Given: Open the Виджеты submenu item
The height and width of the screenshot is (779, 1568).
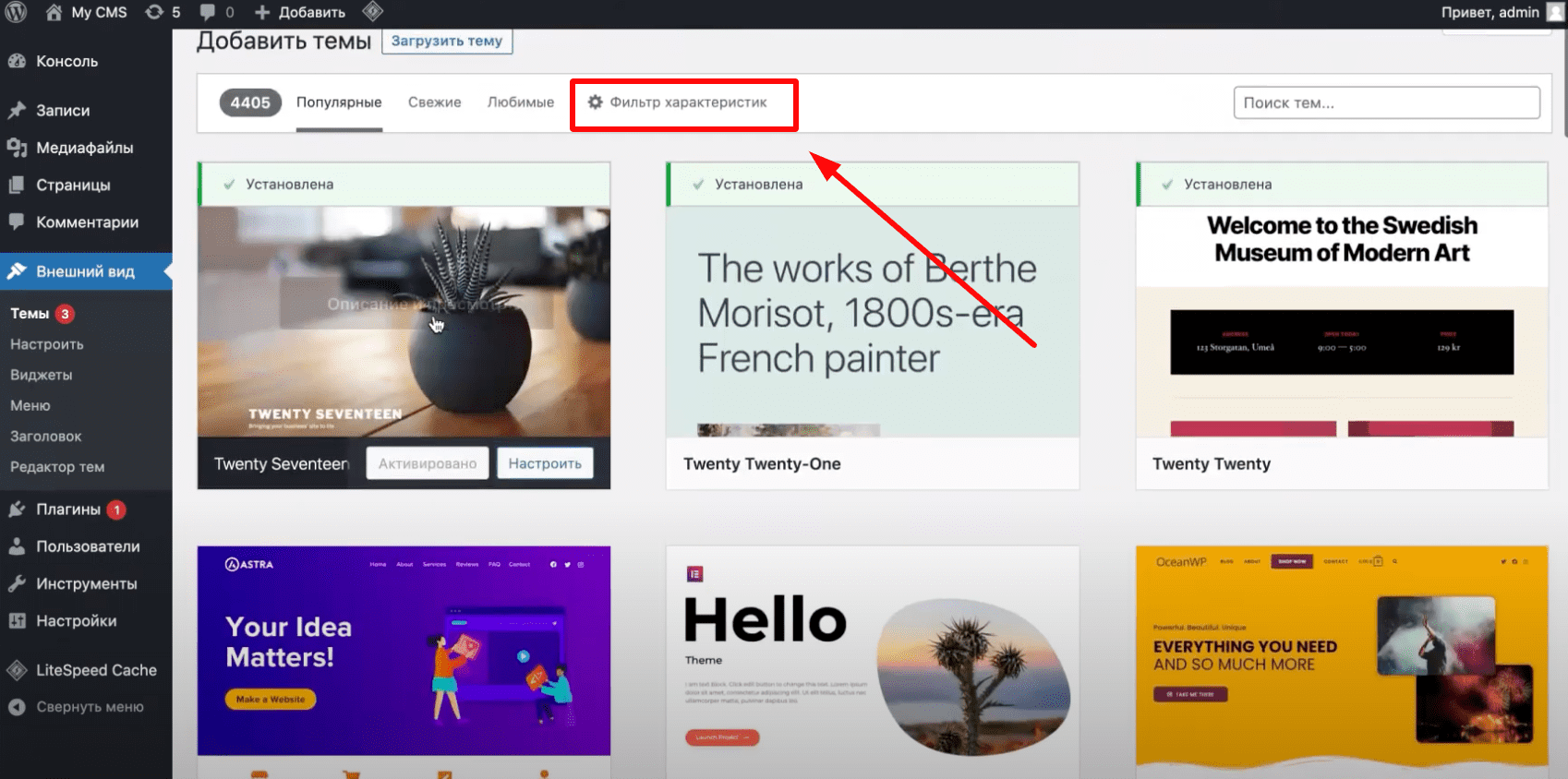Looking at the screenshot, I should coord(42,375).
